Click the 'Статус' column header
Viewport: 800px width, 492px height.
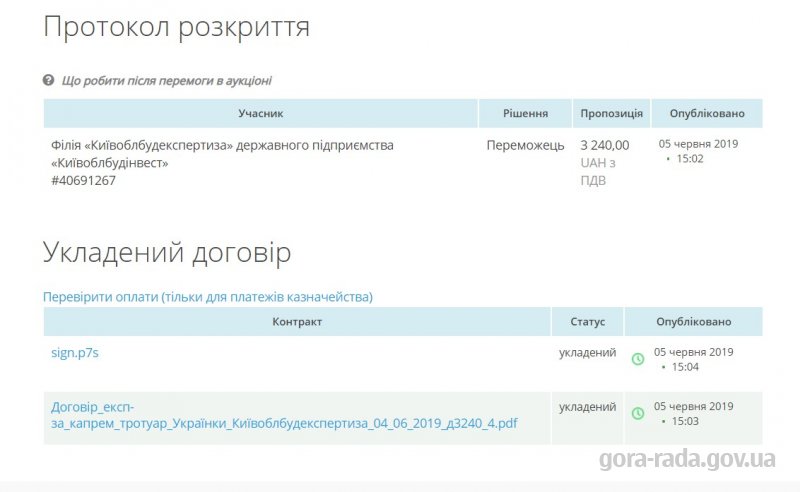(588, 322)
